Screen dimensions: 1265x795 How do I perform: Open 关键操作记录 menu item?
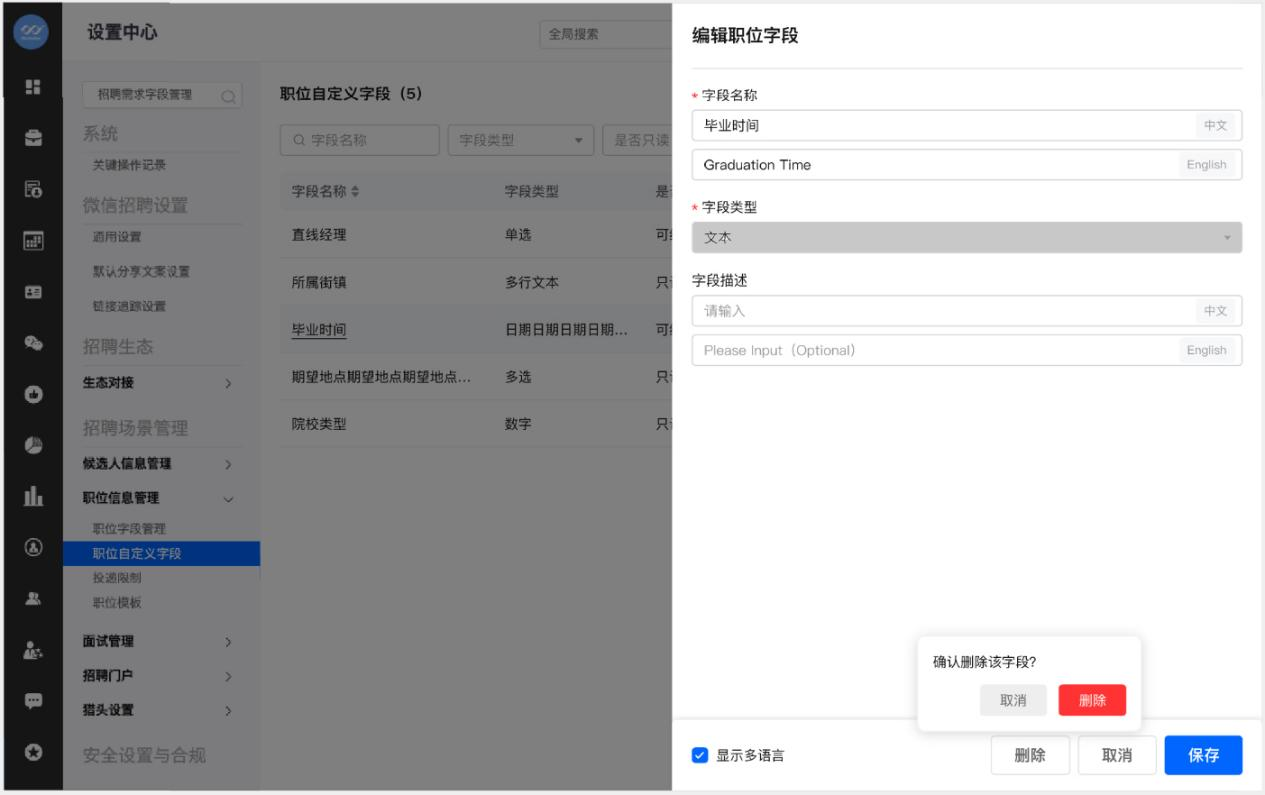[129, 164]
